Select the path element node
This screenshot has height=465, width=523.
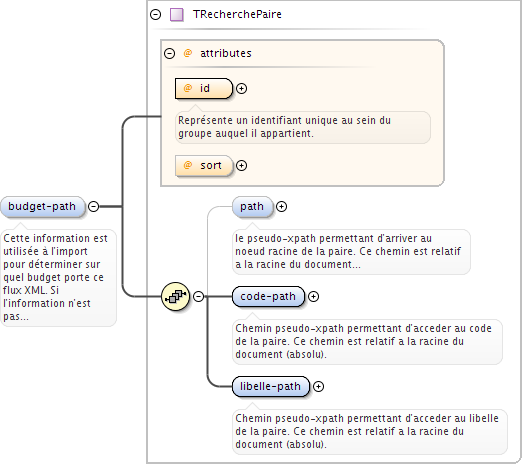coord(252,206)
